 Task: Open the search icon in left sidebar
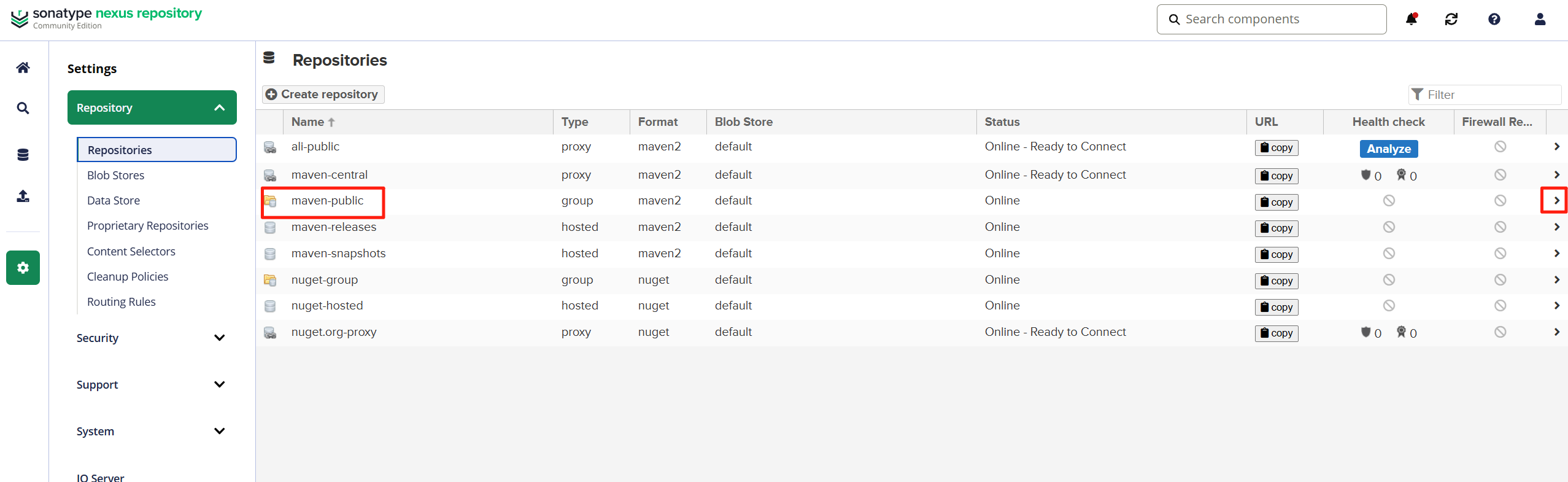[x=23, y=108]
